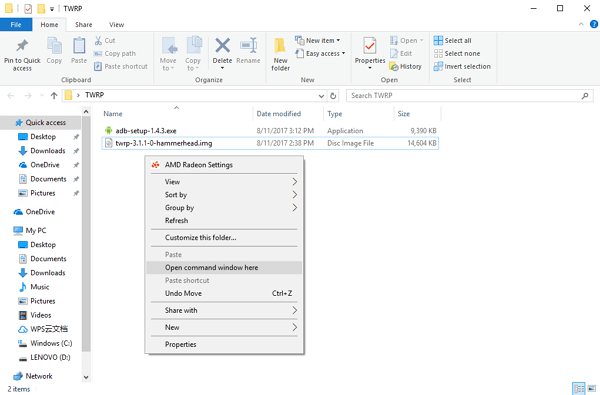Expand the address bar history dropdown
Screen dimensions: 600x395
321,96
